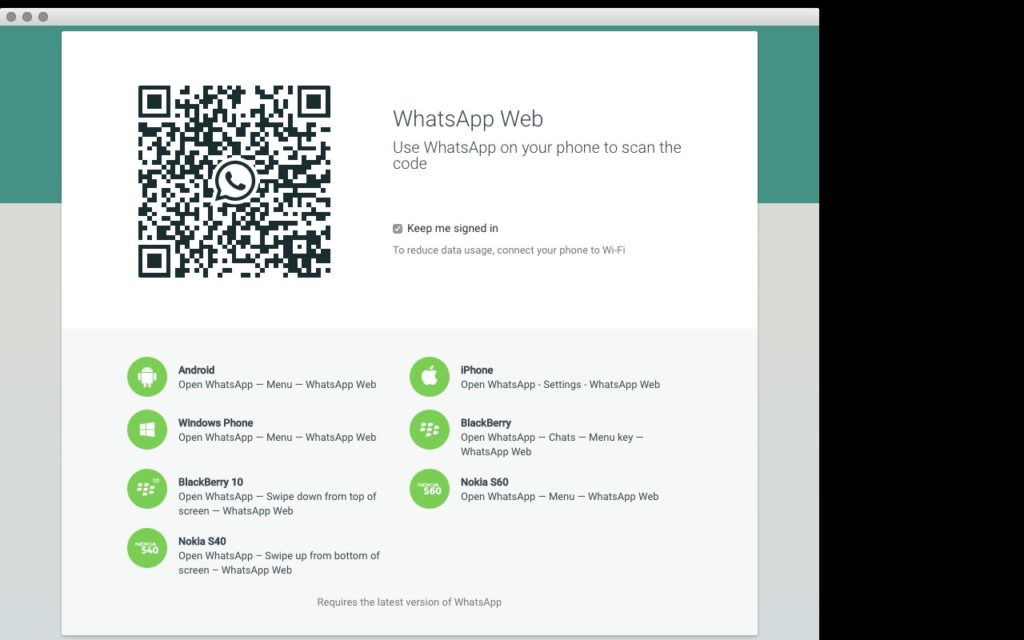The width and height of the screenshot is (1024, 640).
Task: Uncheck the Keep me signed in checkbox
Action: pyautogui.click(x=397, y=229)
